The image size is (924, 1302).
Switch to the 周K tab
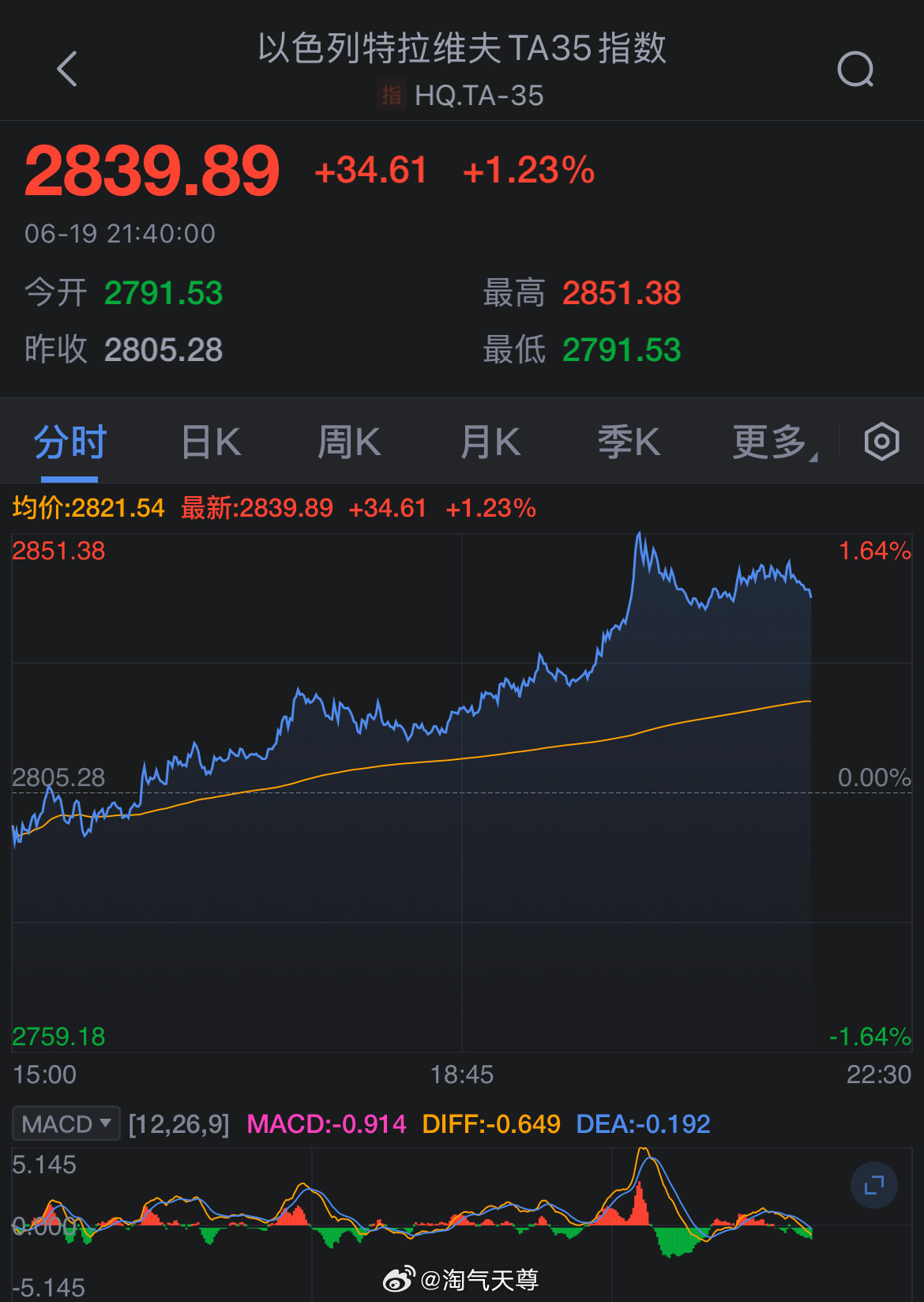pyautogui.click(x=349, y=442)
